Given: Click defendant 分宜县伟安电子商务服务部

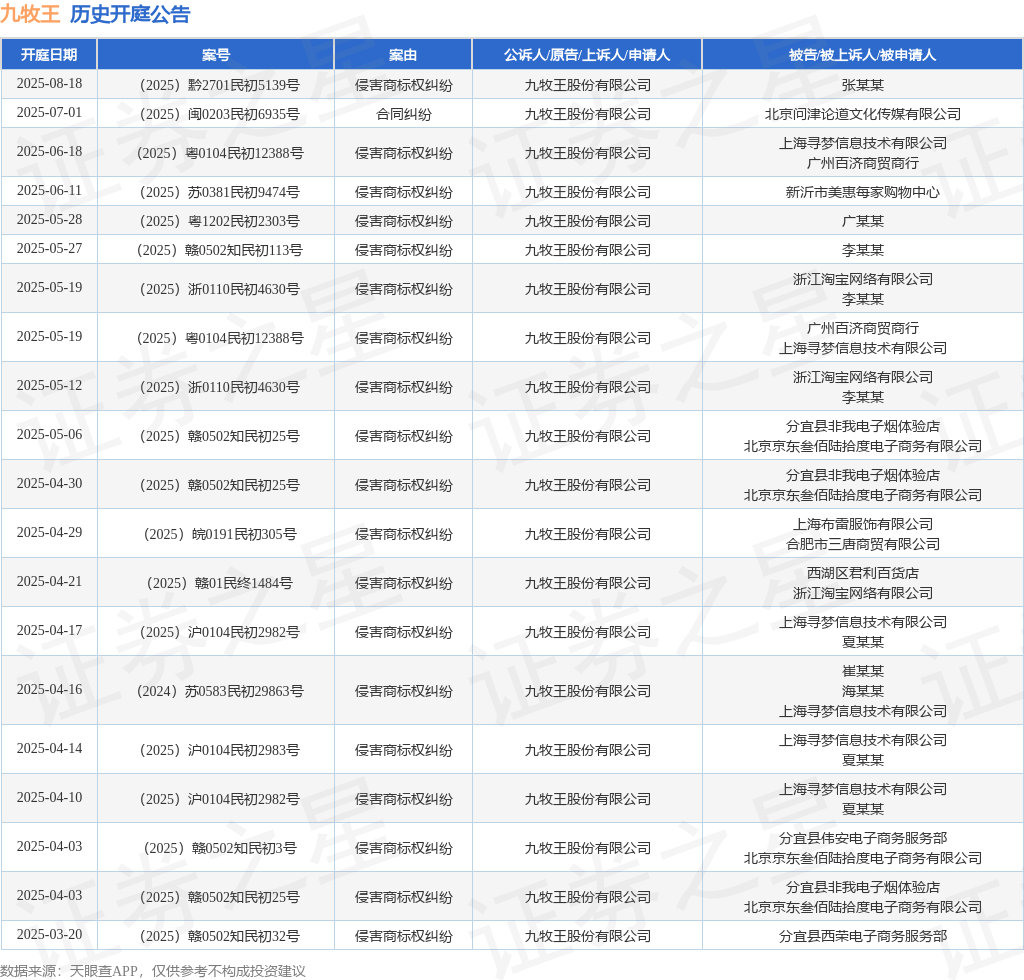Looking at the screenshot, I should tap(863, 838).
